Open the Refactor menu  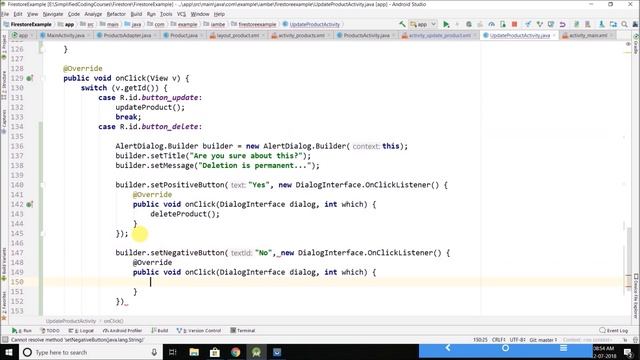coord(116,14)
